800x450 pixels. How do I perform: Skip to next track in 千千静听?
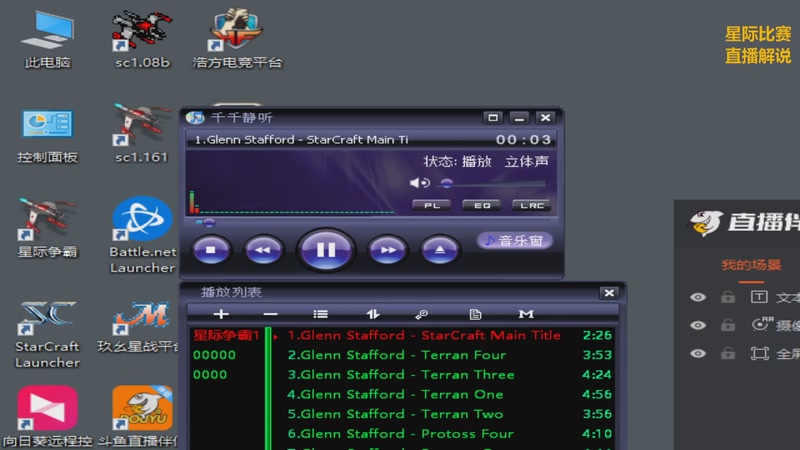click(388, 250)
